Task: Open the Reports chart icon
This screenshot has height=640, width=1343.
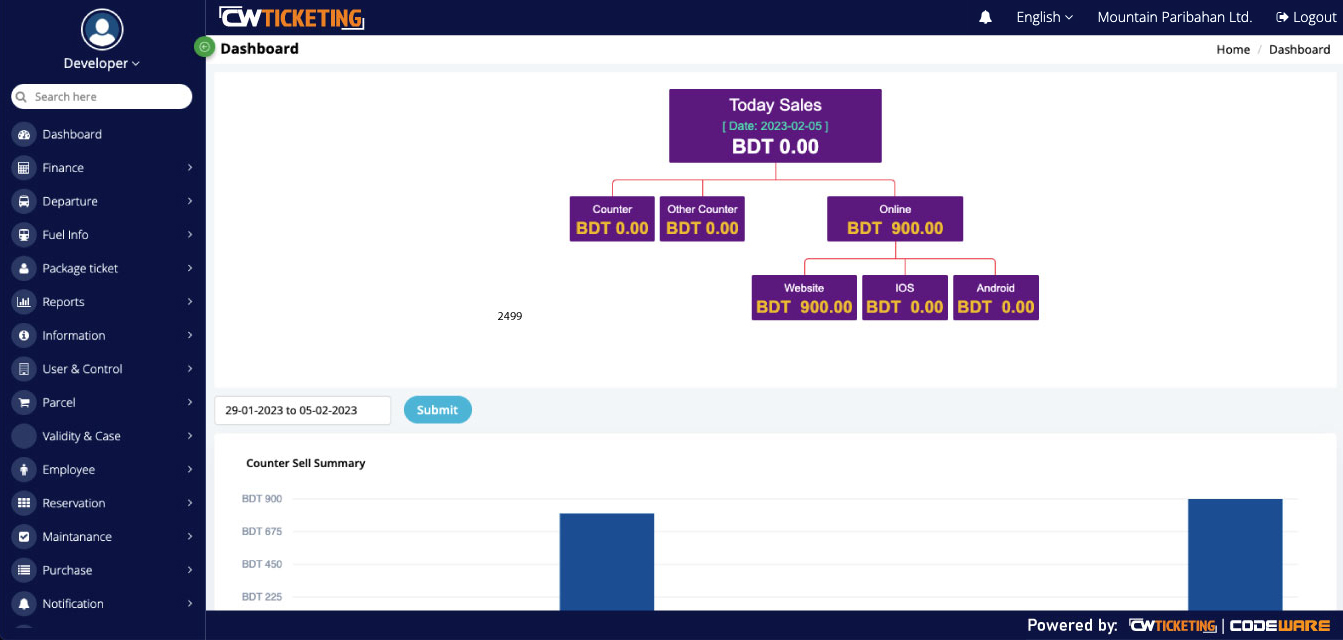Action: click(x=22, y=301)
